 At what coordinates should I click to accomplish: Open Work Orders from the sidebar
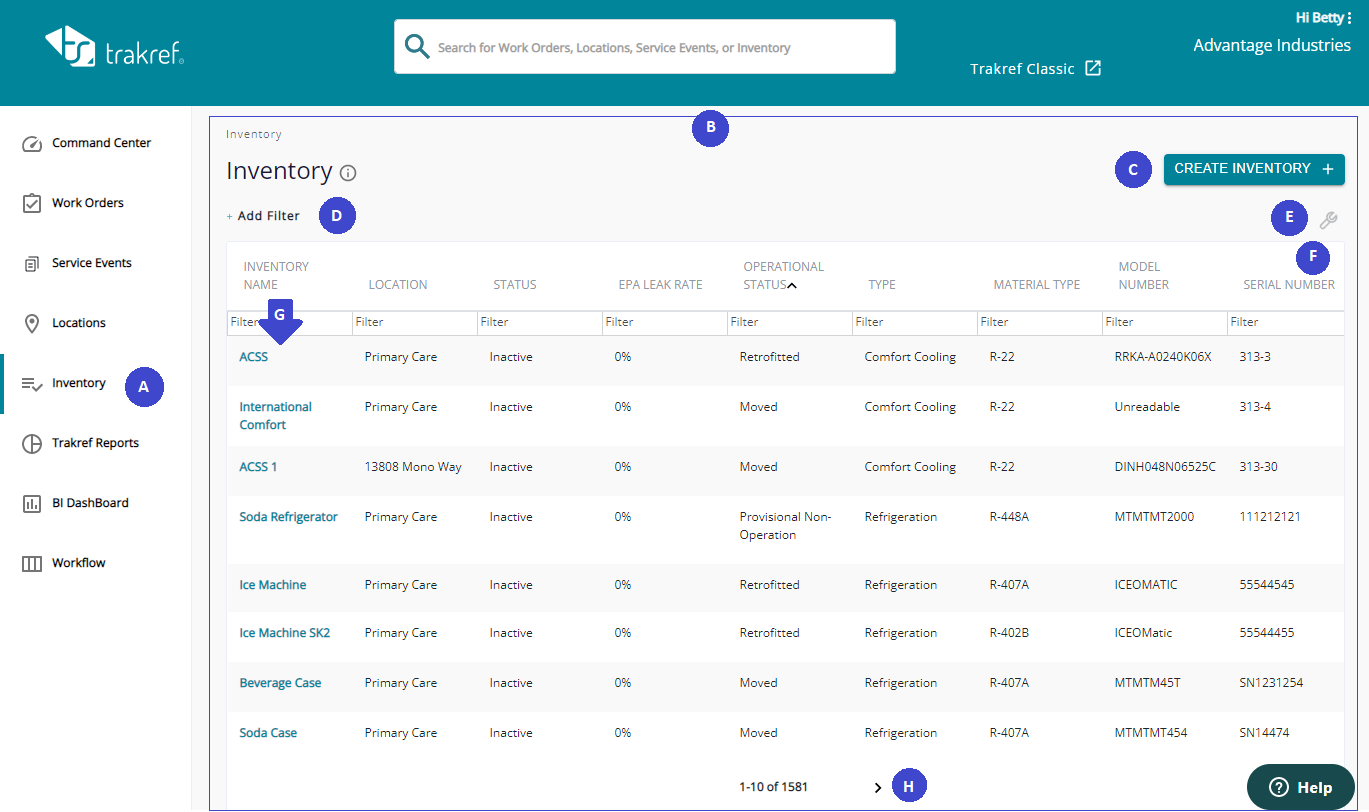(x=88, y=203)
